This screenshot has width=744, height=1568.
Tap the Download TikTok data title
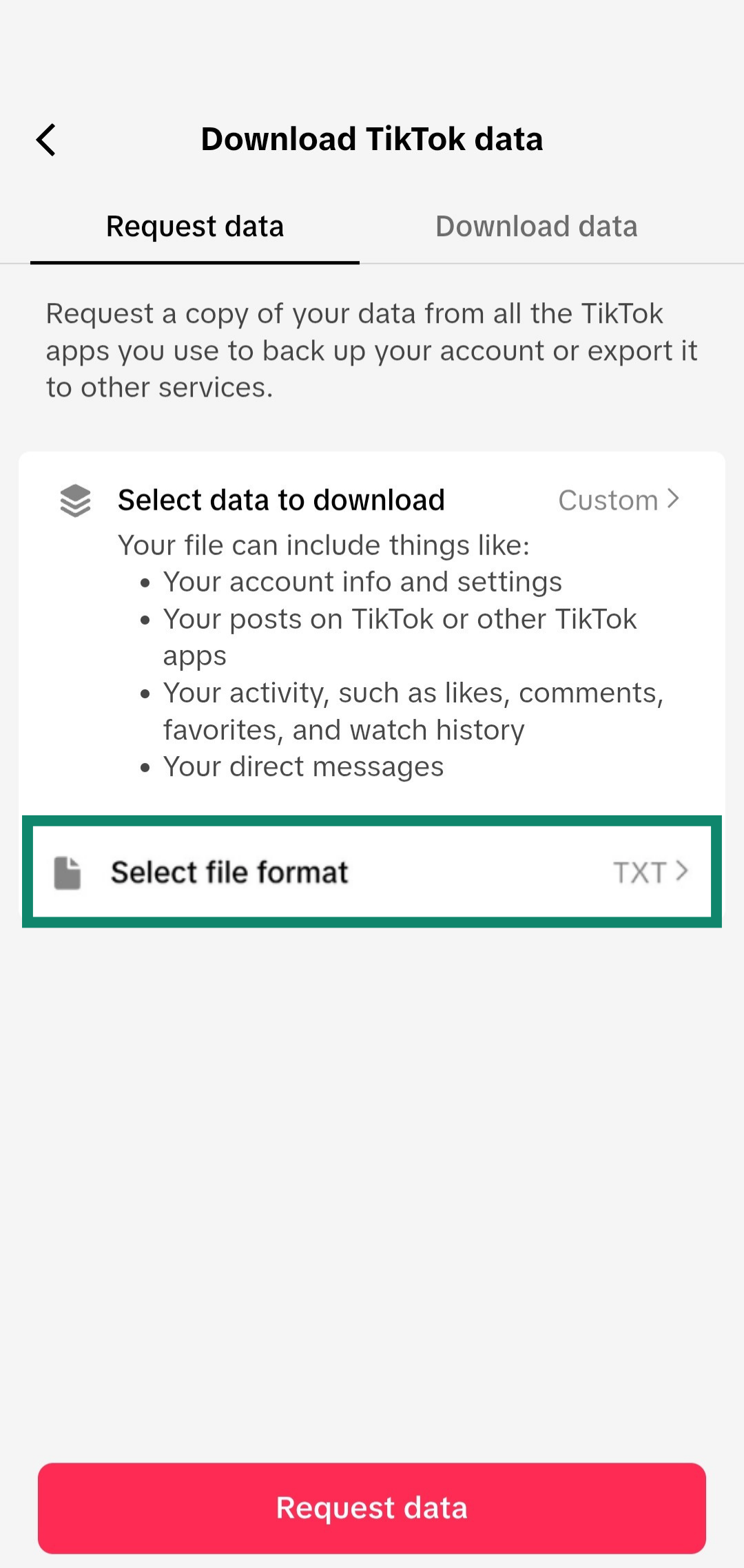[372, 138]
